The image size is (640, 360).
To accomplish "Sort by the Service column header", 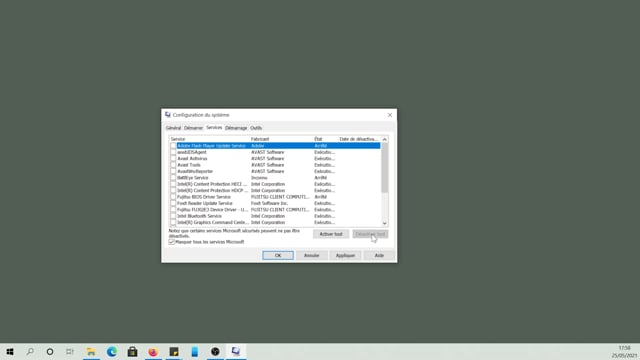I will point(209,139).
